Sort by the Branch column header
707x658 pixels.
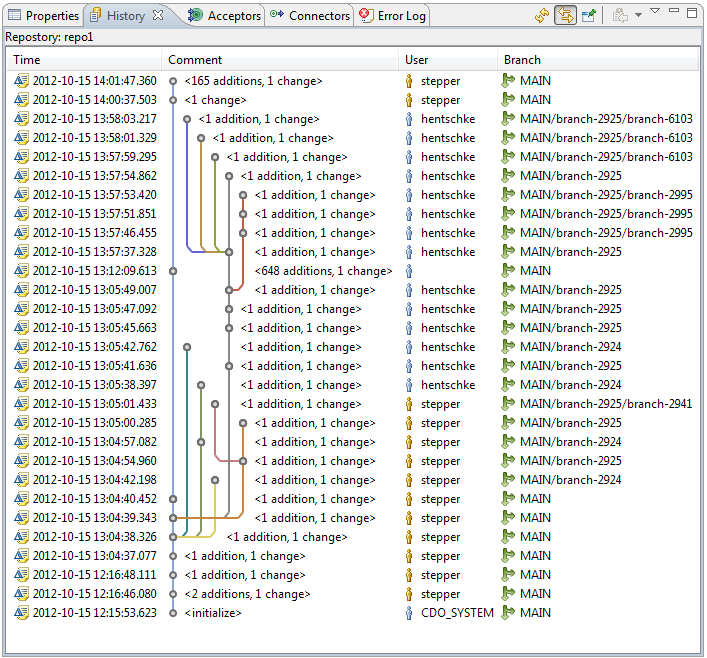598,60
